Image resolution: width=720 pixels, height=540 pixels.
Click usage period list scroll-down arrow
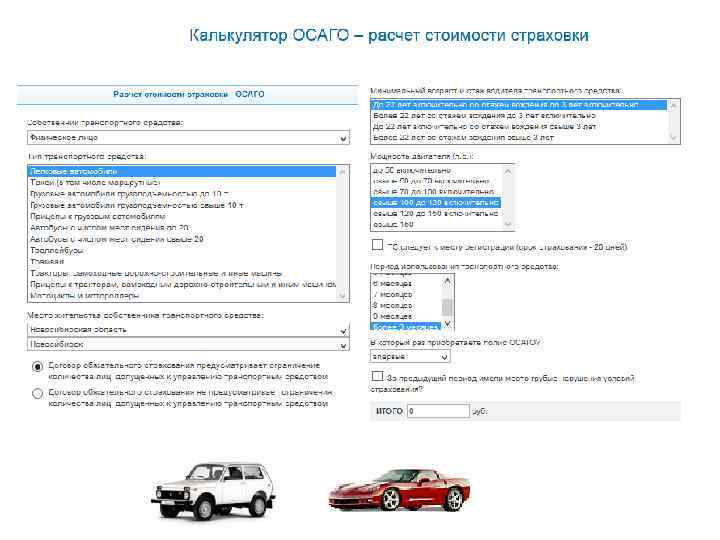point(448,324)
